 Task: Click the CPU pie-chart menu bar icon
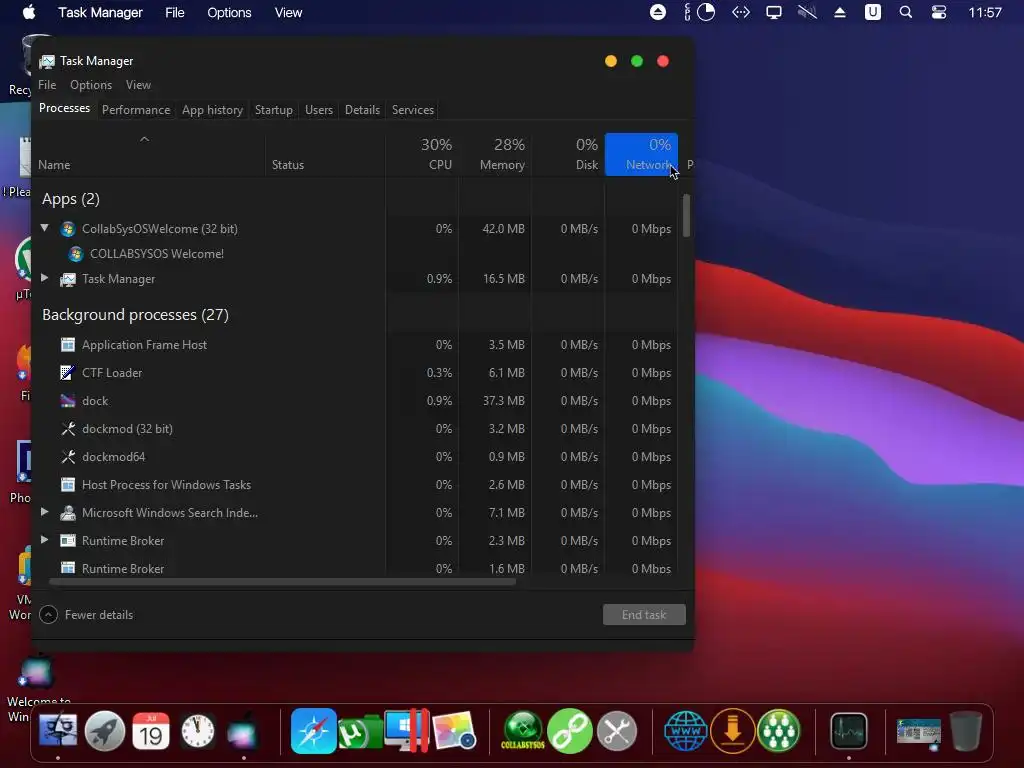[x=705, y=12]
